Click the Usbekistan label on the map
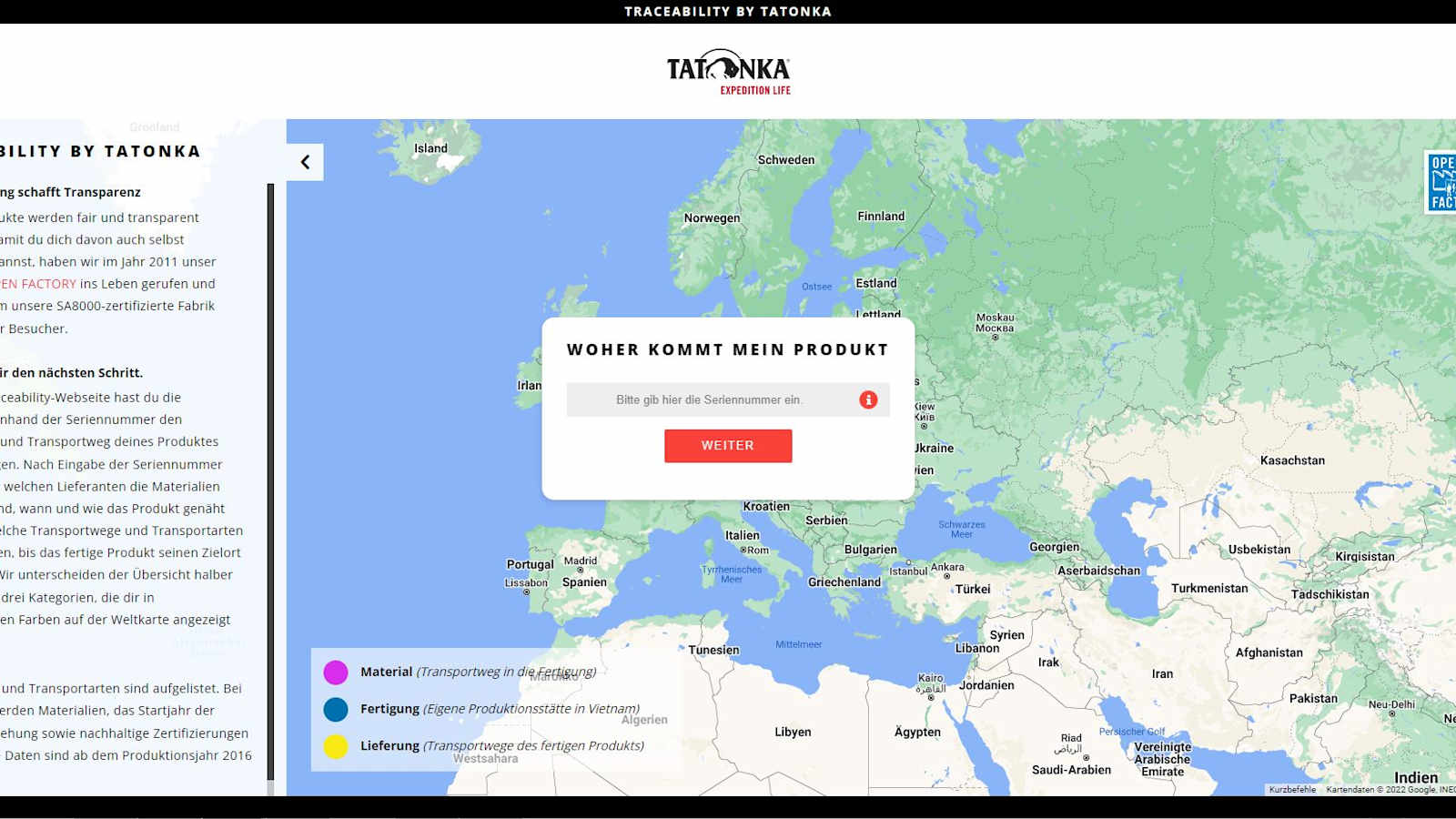 [x=1259, y=550]
